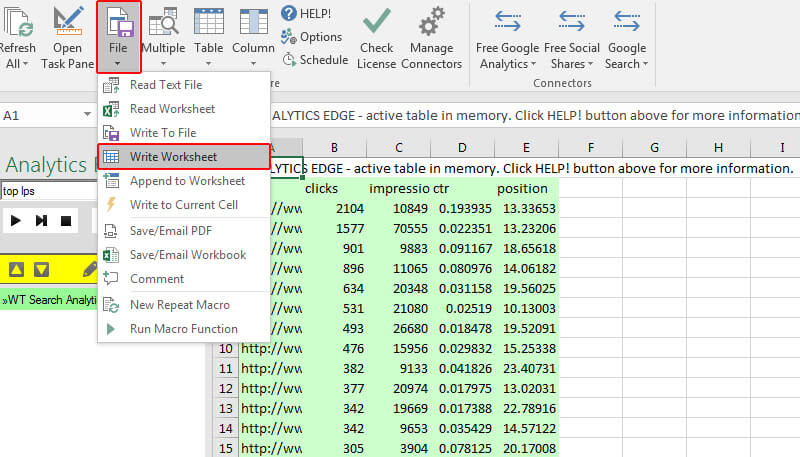
Task: Choose Save/Email Workbook menu item
Action: click(x=184, y=255)
